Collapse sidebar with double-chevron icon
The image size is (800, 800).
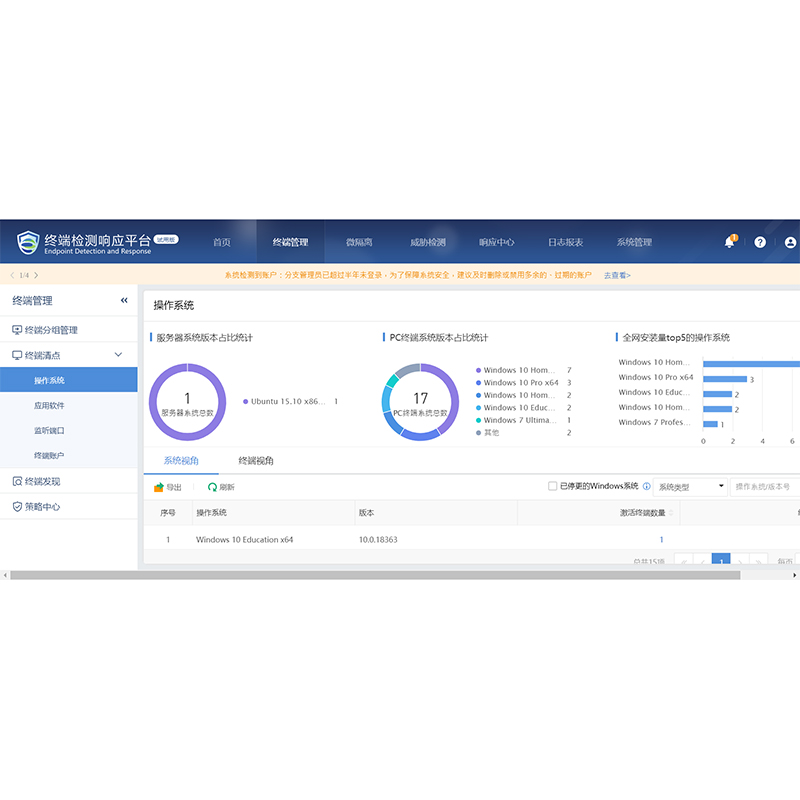pos(124,300)
